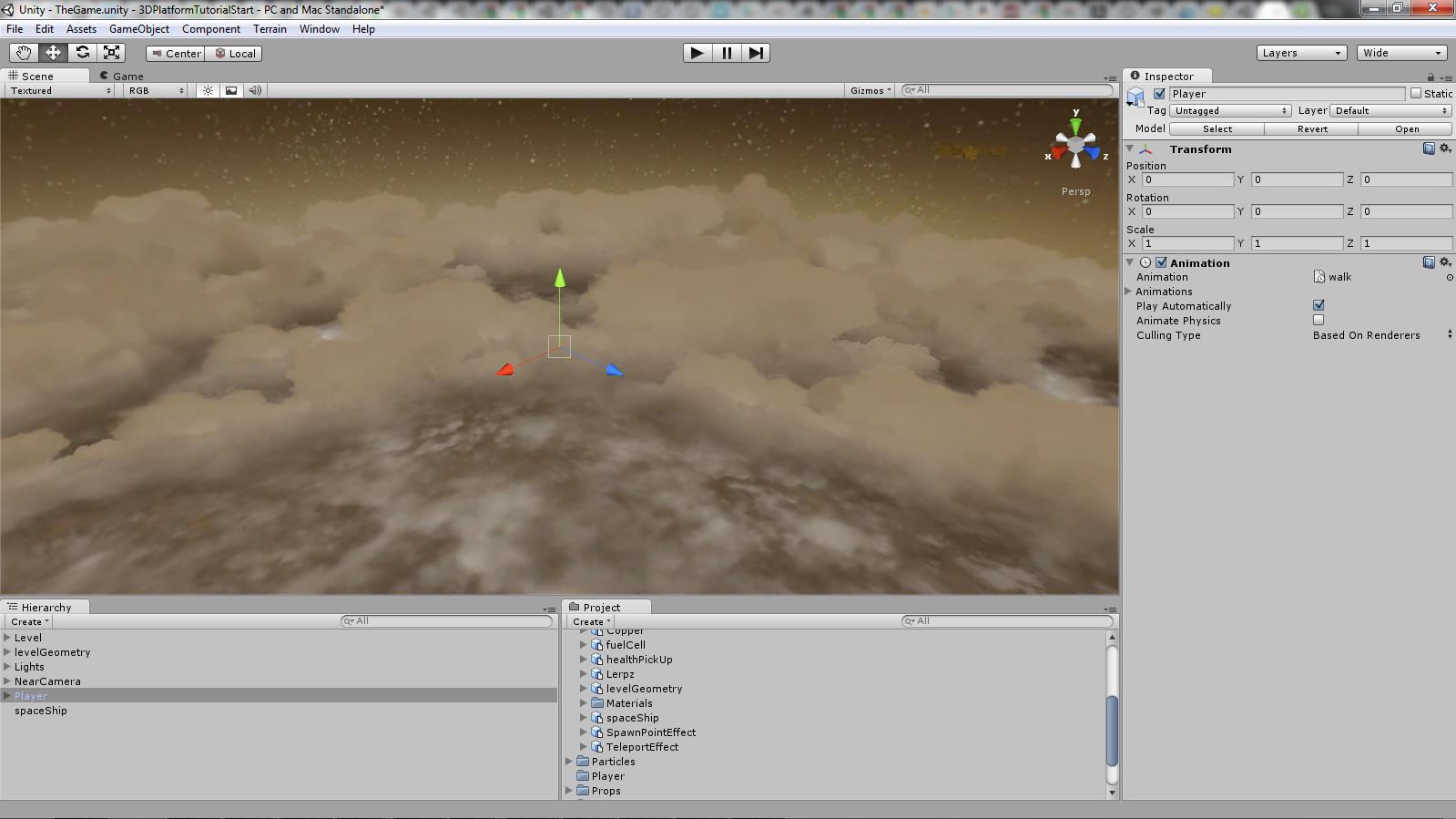This screenshot has height=819, width=1456.
Task: Open the Gizmos dropdown
Action: 871,90
